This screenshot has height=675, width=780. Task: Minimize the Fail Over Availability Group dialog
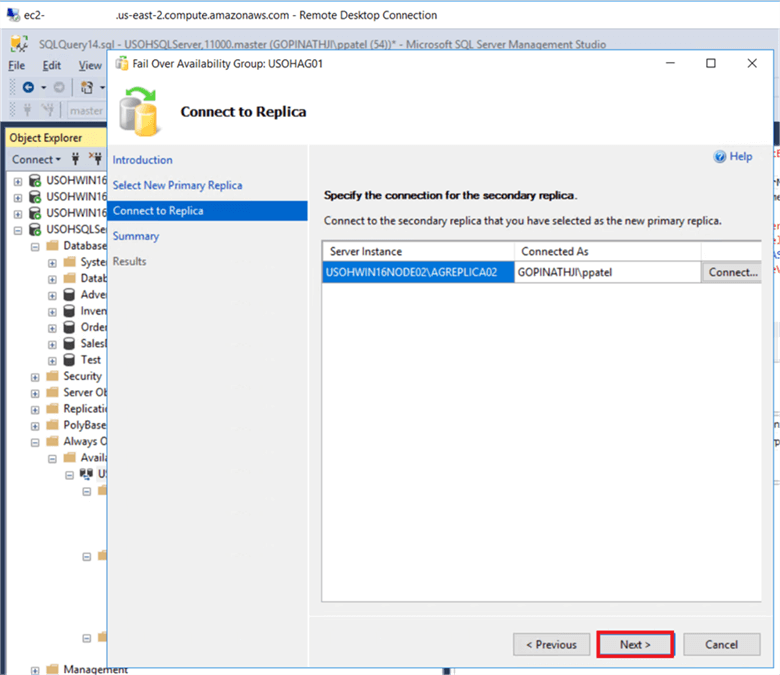tap(670, 63)
